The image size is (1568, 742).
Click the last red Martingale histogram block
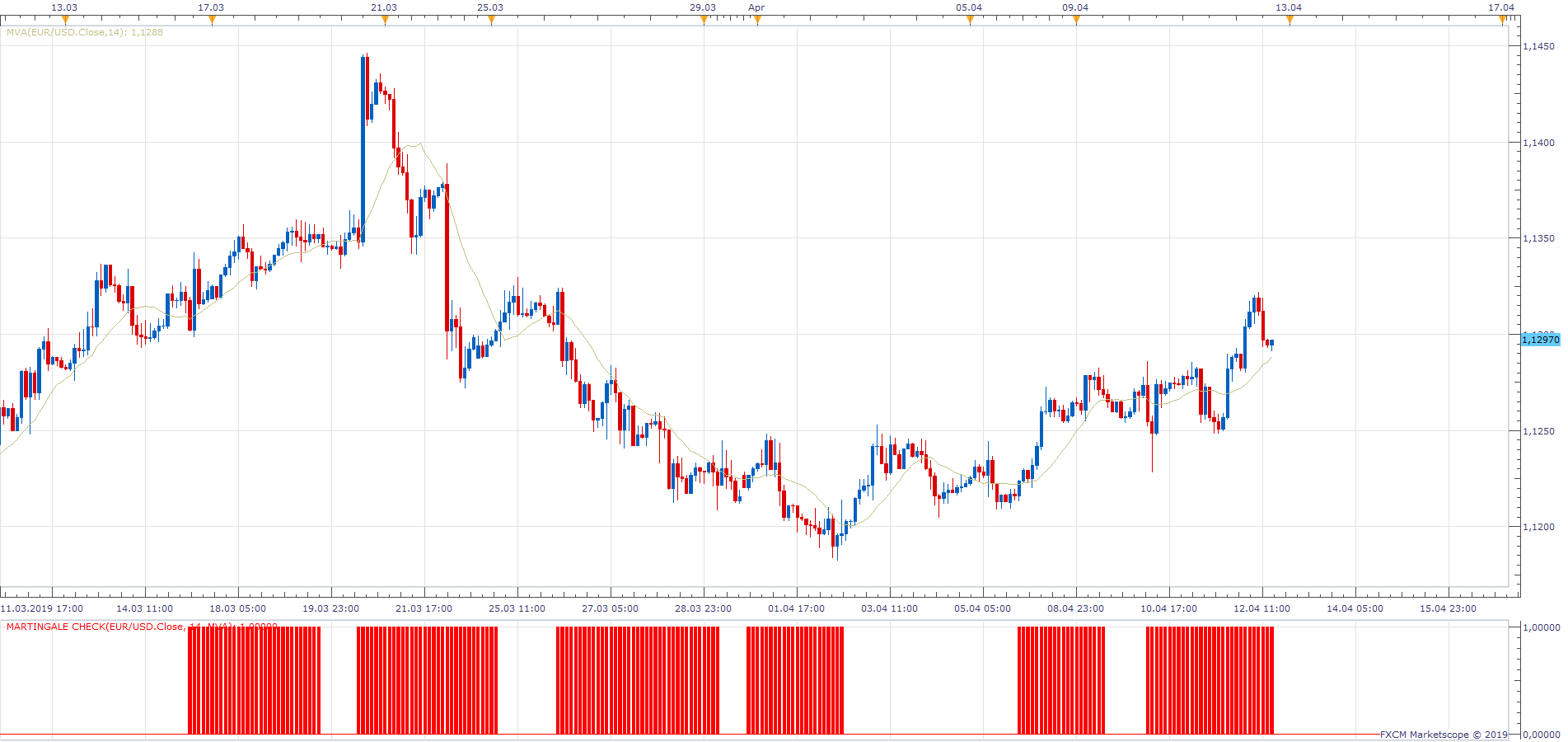tap(1210, 680)
